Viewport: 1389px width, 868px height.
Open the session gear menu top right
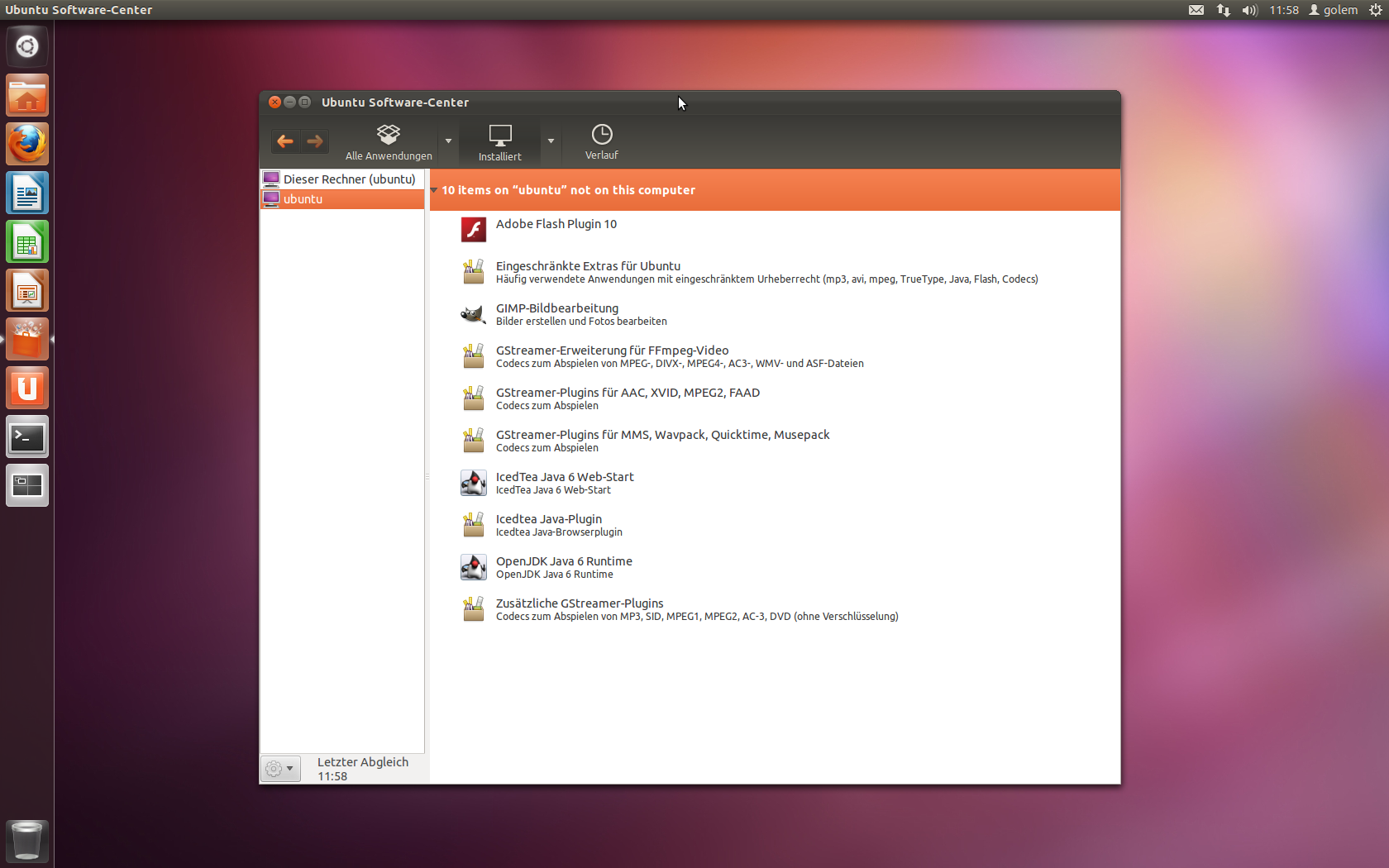click(1376, 10)
